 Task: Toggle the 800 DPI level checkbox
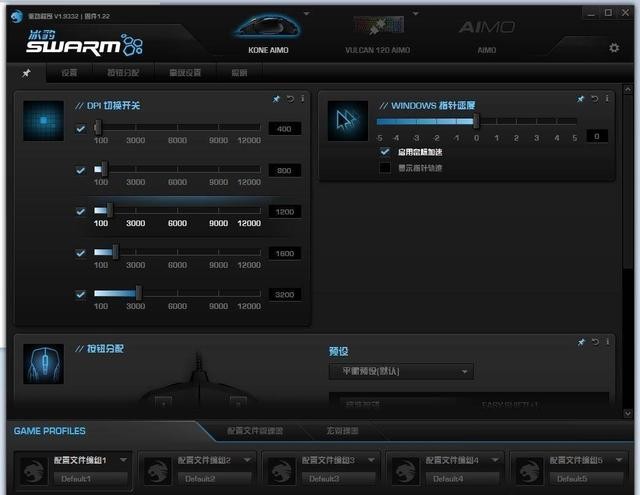[x=81, y=170]
